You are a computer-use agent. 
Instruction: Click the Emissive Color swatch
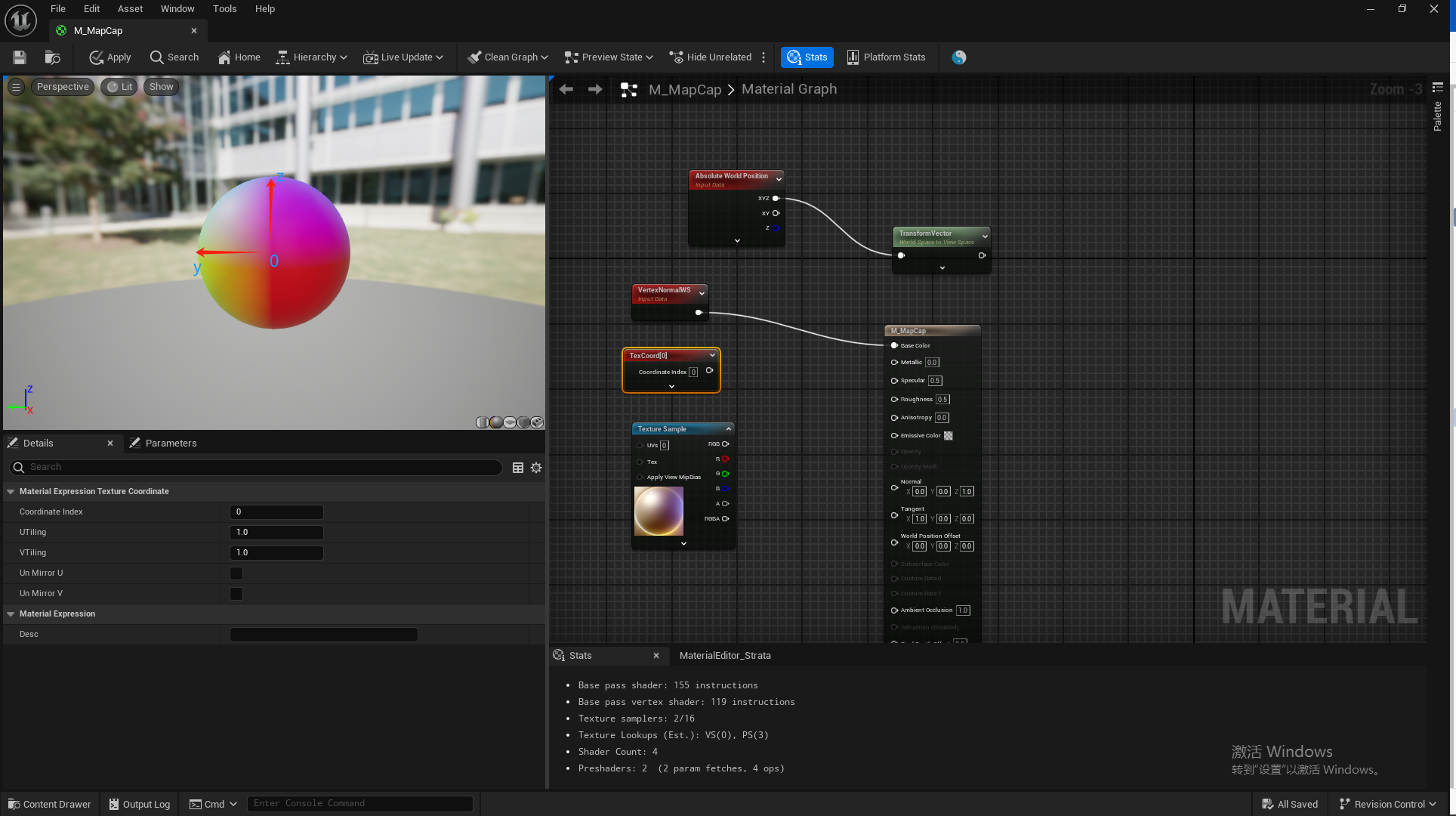coord(949,436)
